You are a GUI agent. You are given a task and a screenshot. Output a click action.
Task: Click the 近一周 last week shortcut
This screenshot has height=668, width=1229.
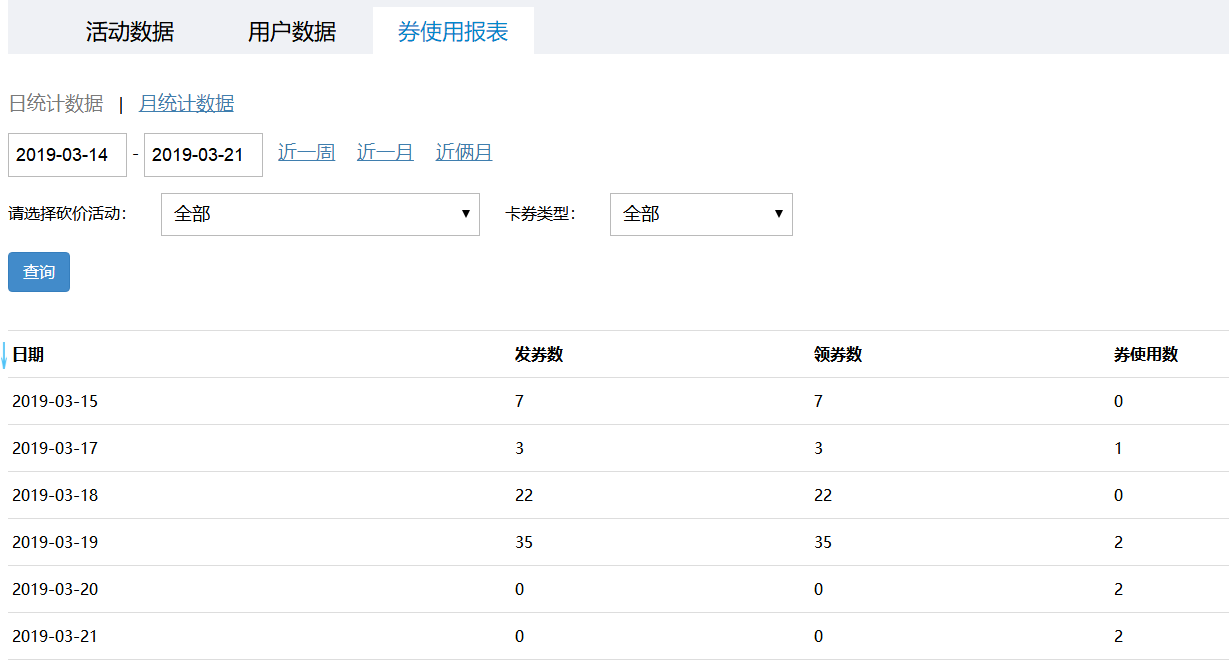(306, 151)
